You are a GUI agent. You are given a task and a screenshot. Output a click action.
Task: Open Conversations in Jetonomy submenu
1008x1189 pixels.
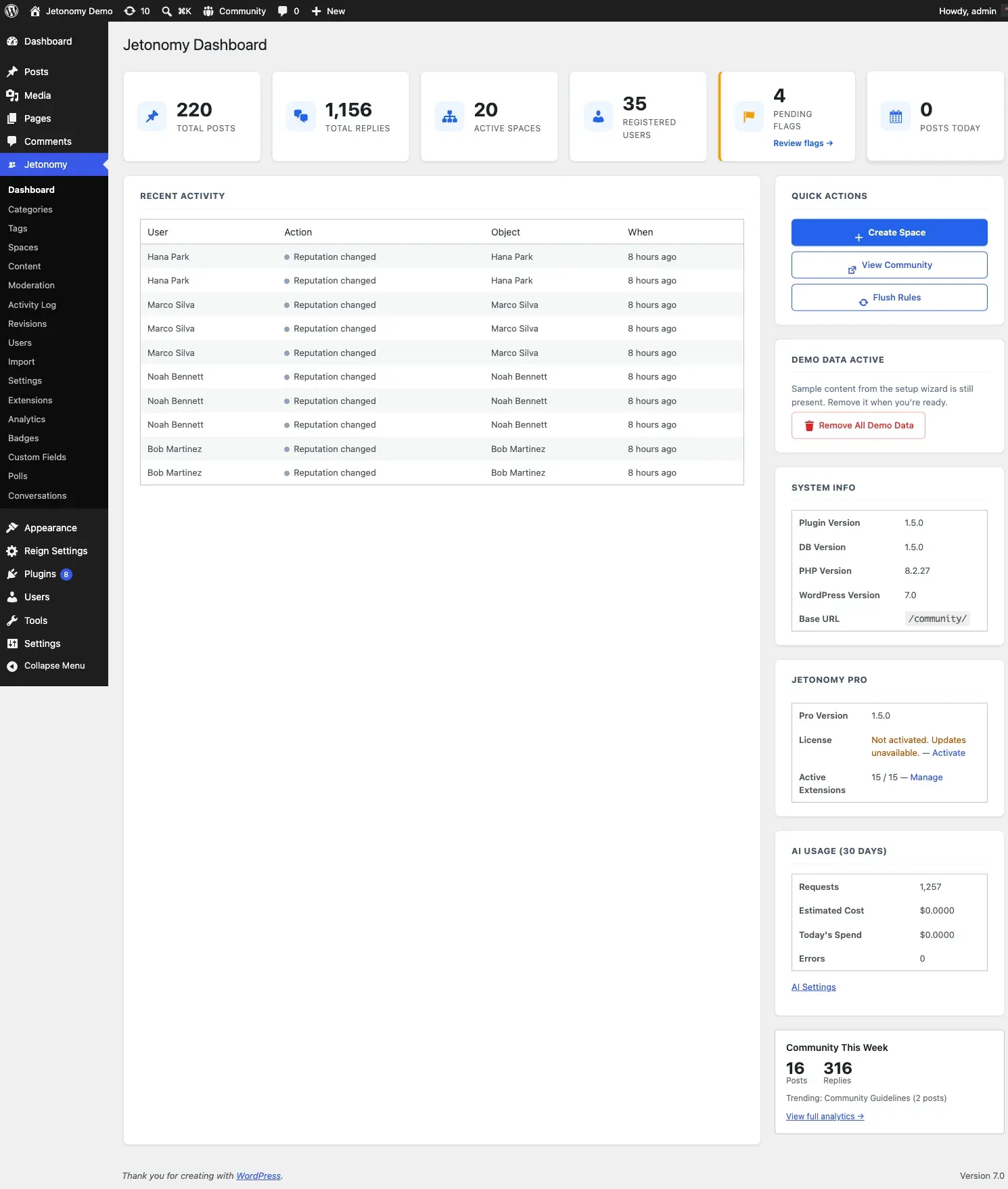37,496
